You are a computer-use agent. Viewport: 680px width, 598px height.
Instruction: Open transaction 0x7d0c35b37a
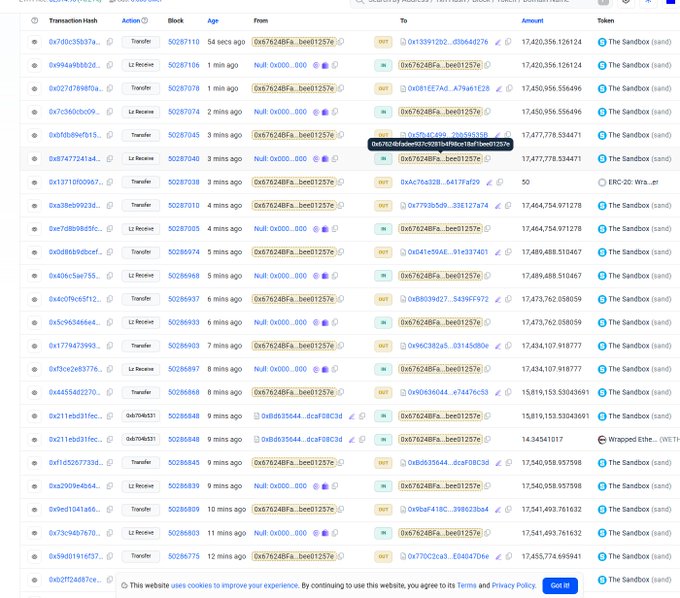tap(74, 42)
